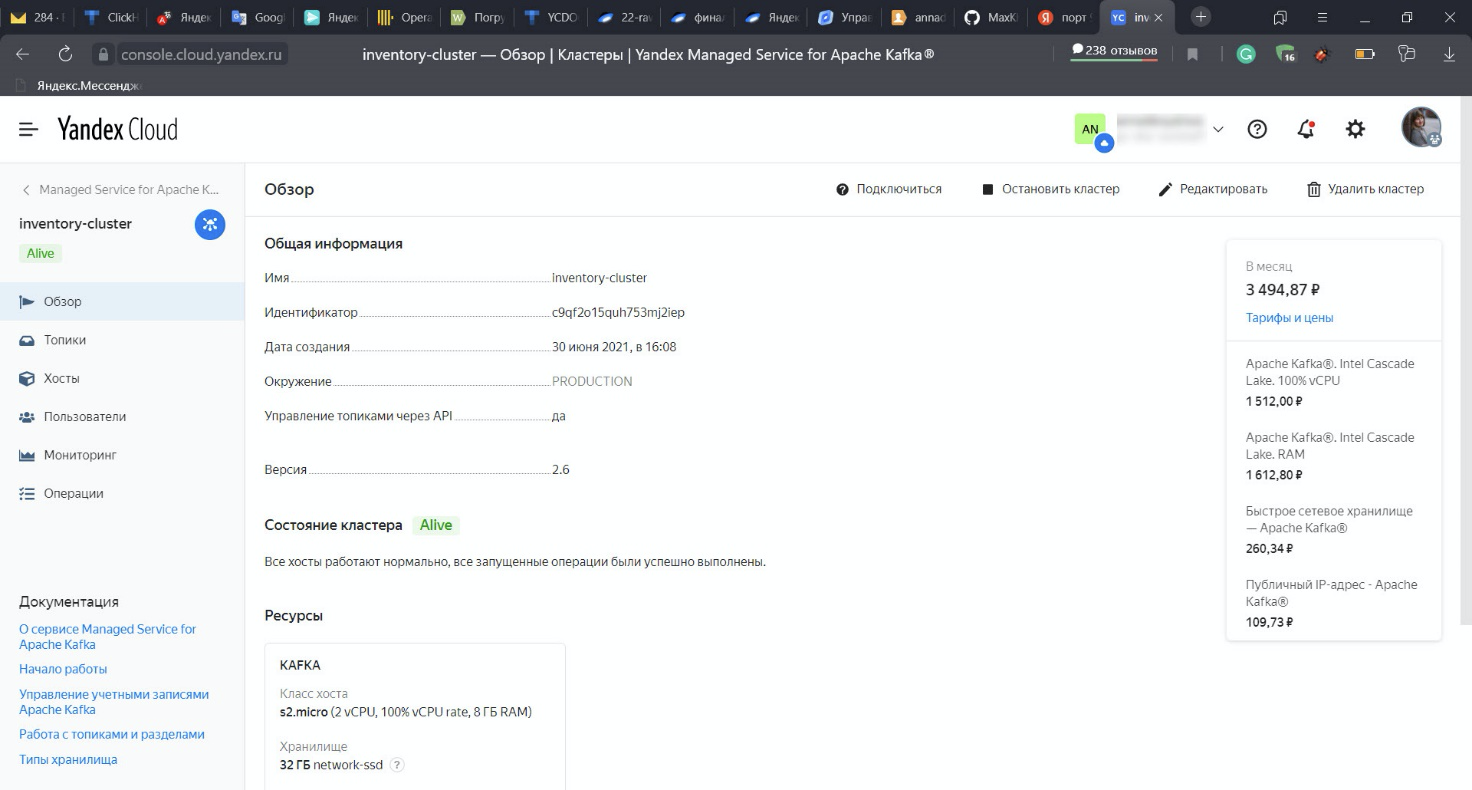
Task: Switch to the Gmail 284 tab
Action: 36,17
